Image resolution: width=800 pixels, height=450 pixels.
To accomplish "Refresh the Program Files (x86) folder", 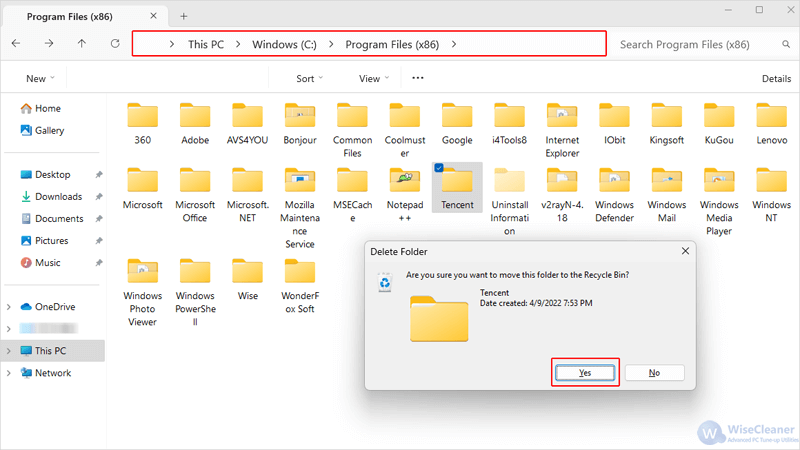I will click(115, 44).
